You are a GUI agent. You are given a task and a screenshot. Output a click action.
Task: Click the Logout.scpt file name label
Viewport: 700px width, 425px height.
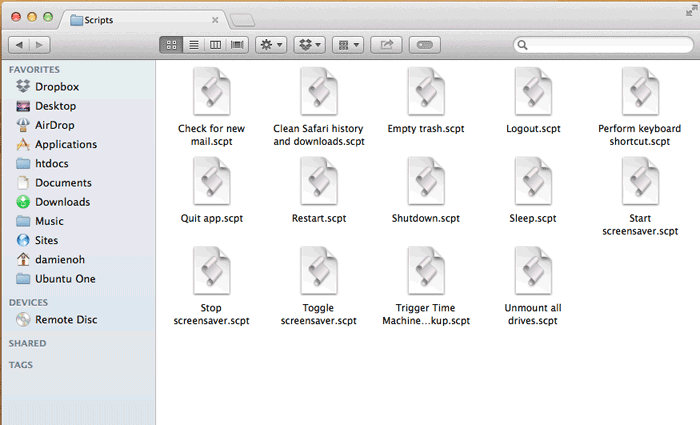(533, 129)
